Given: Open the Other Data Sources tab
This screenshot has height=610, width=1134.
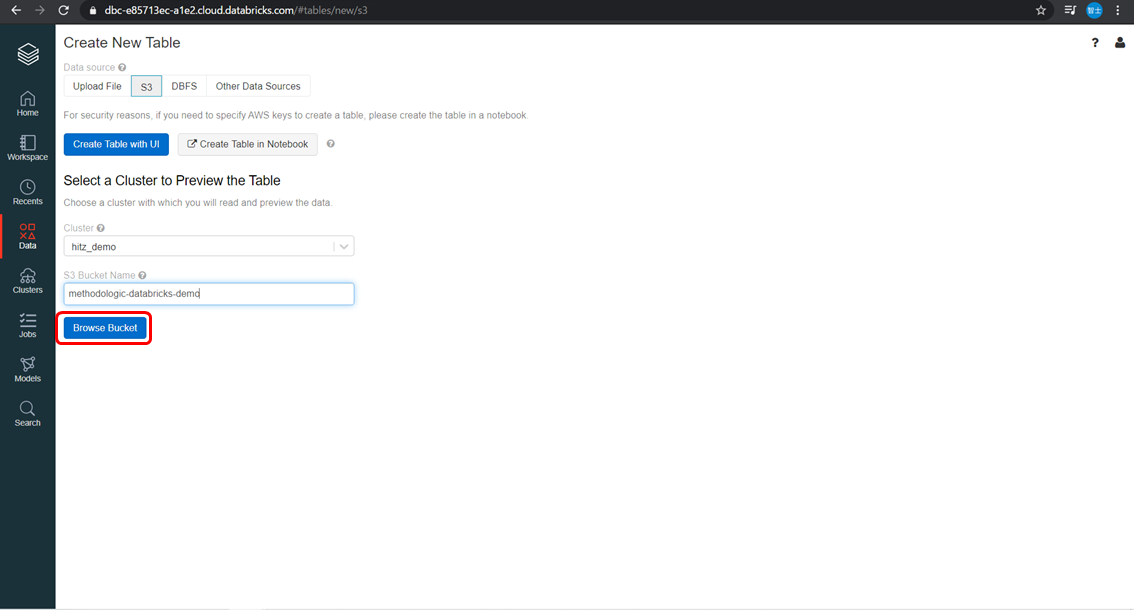Looking at the screenshot, I should tap(258, 86).
